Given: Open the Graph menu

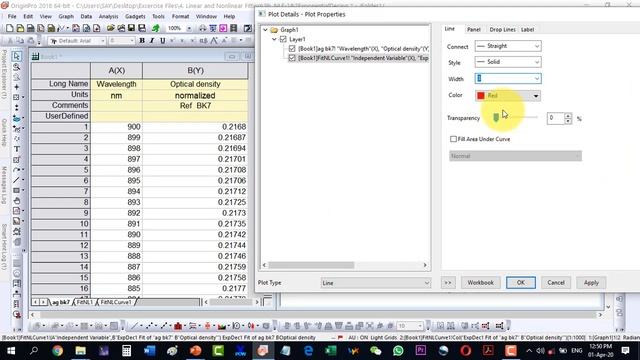Looking at the screenshot, I should [x=66, y=16].
